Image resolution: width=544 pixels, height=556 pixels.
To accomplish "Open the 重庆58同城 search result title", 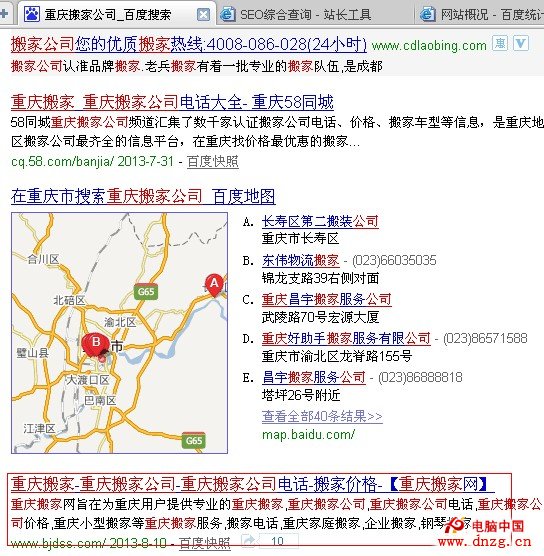I will (172, 102).
